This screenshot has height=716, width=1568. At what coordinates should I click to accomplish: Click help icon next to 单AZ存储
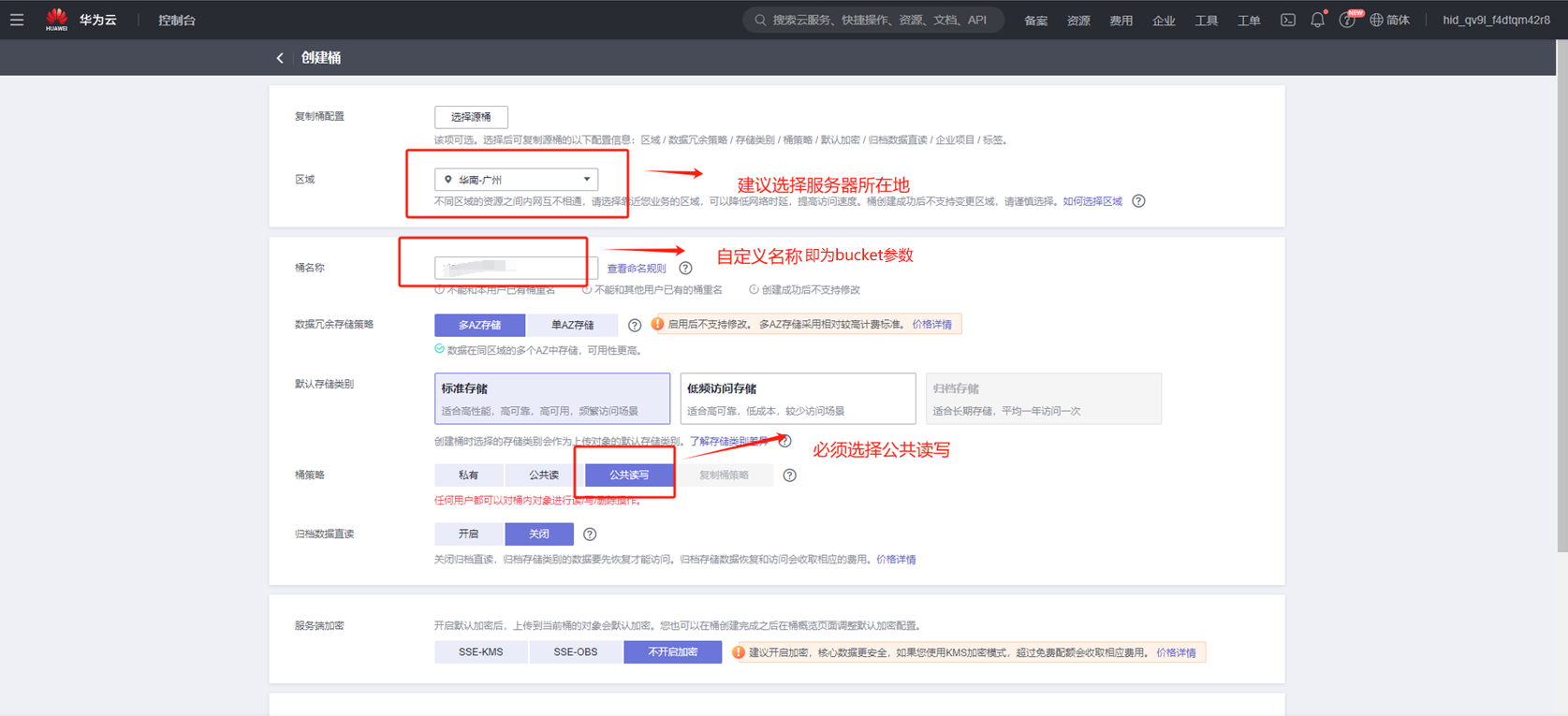pyautogui.click(x=635, y=326)
